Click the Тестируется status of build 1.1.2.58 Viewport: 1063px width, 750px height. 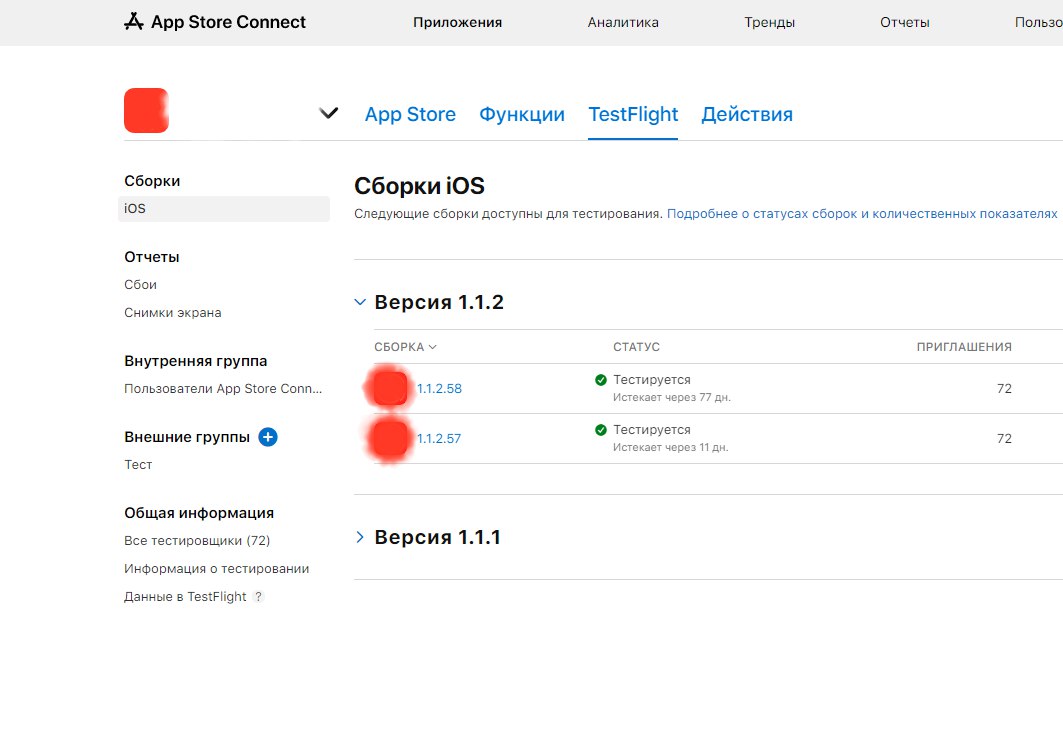(x=652, y=380)
